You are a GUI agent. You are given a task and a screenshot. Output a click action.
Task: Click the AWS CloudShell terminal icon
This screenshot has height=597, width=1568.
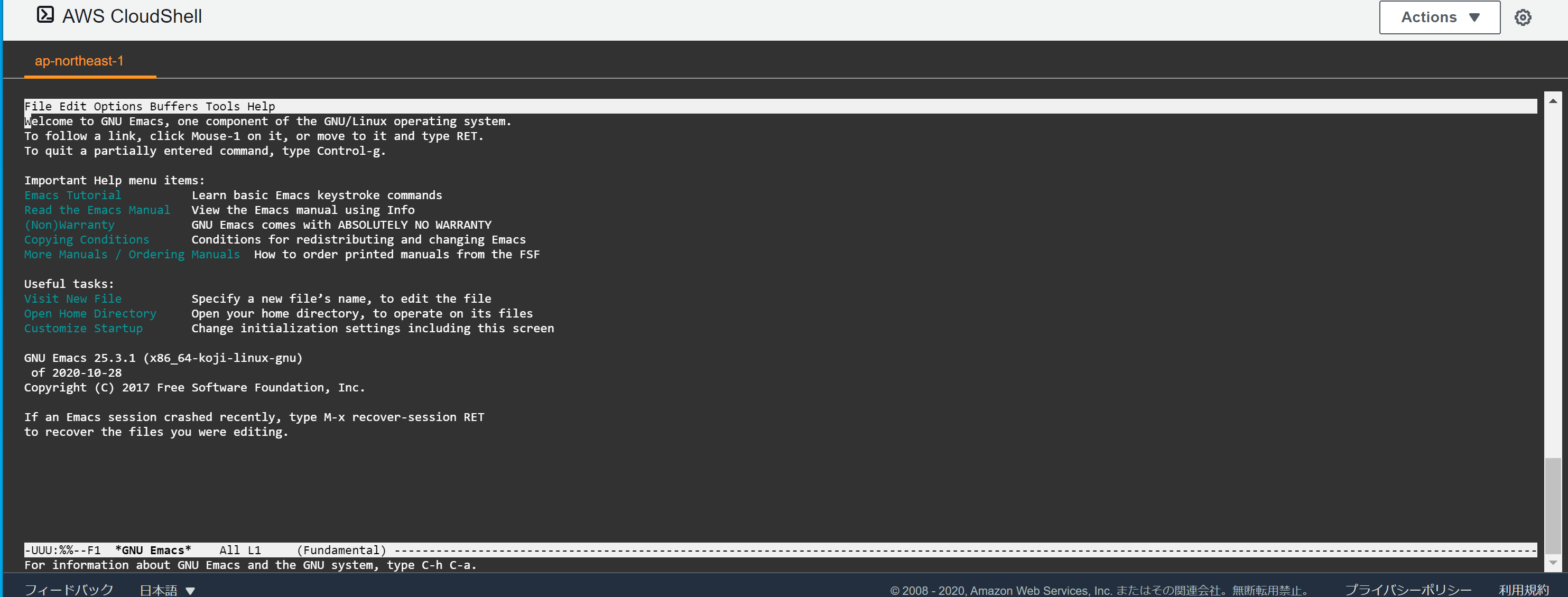tap(44, 15)
